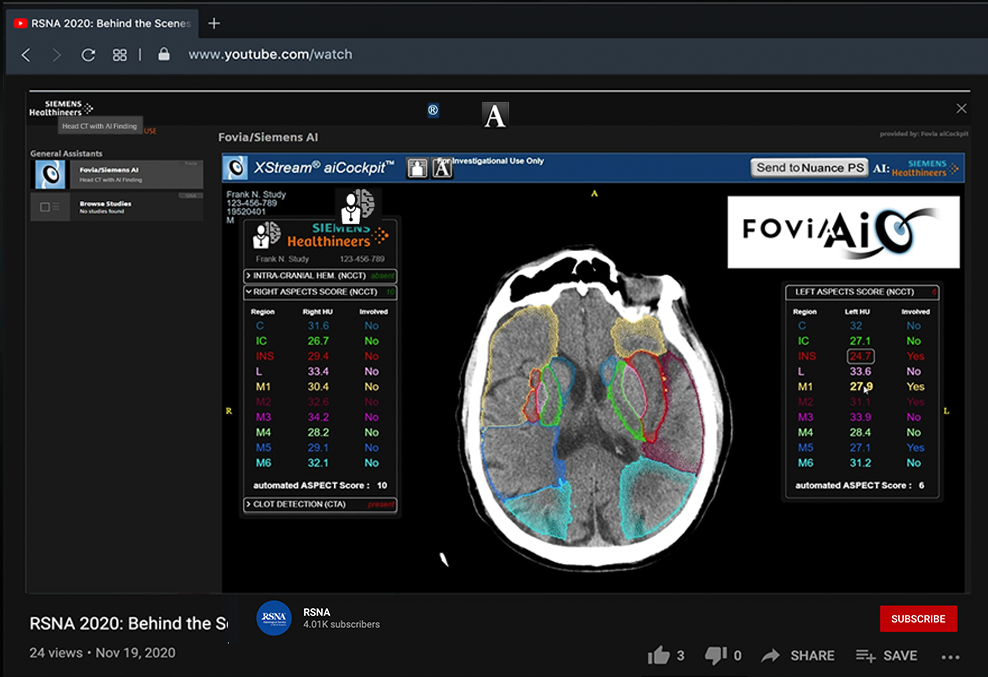Click Send to Nuance PS button
The height and width of the screenshot is (677, 988).
810,168
